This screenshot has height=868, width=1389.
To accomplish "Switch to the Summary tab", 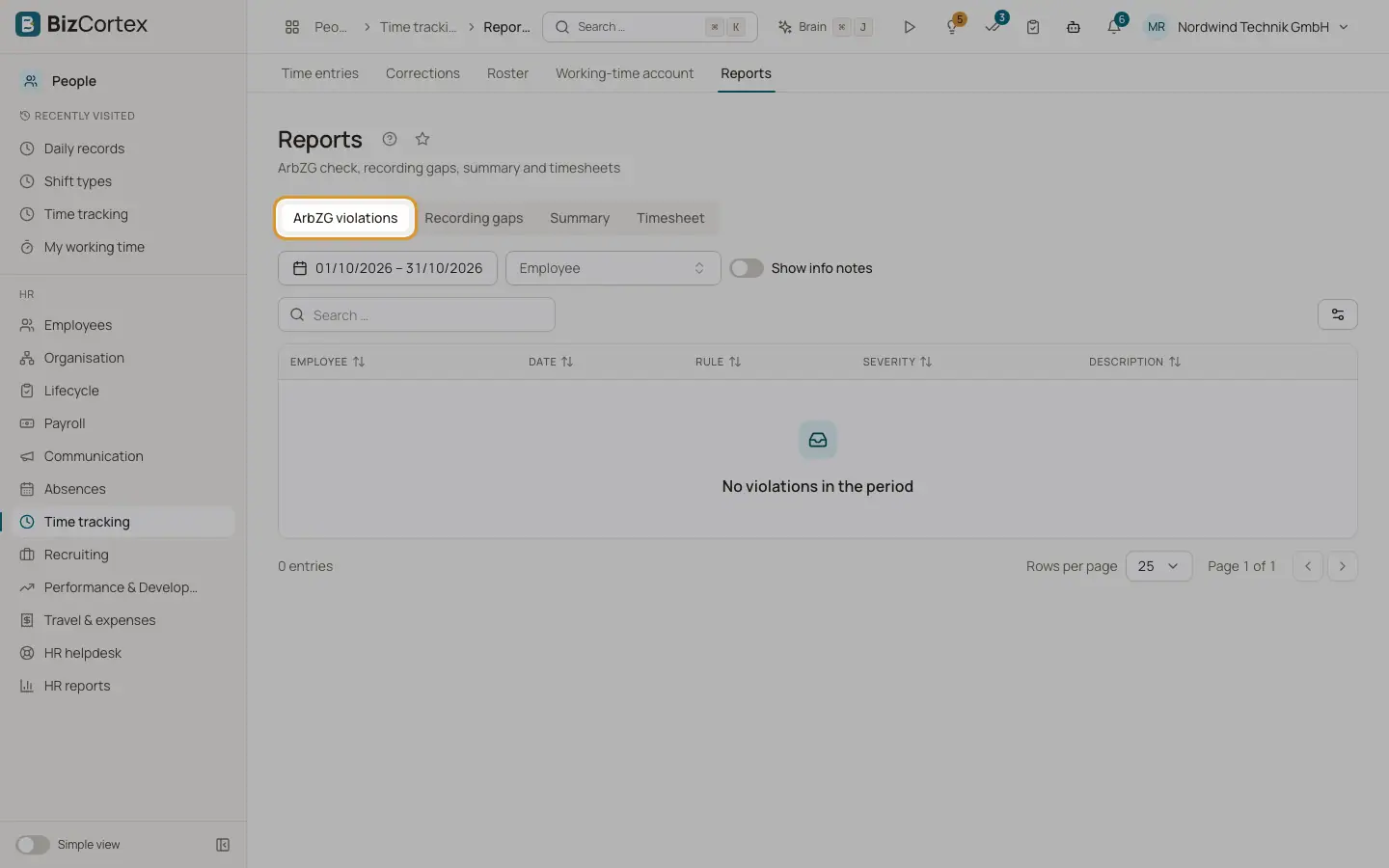I will pos(580,218).
